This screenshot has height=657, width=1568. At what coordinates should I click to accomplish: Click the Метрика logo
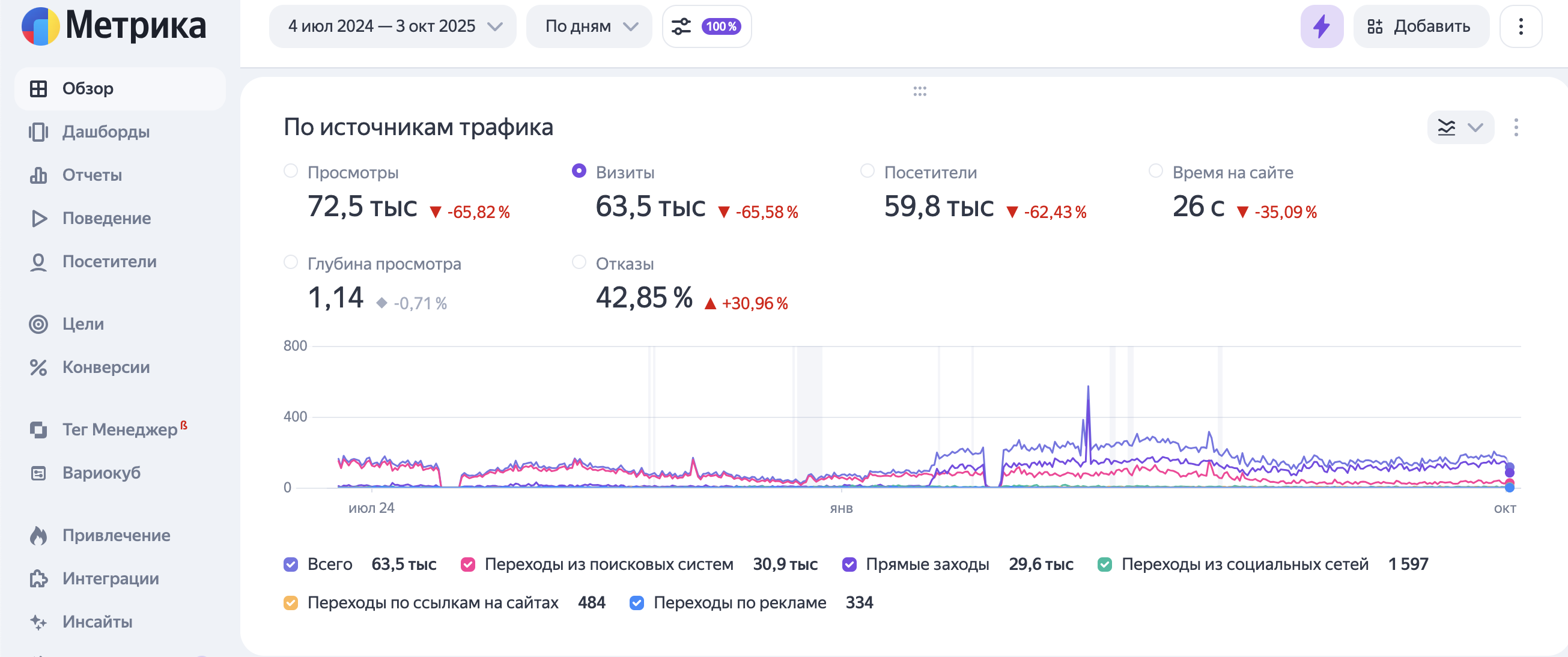point(114,27)
